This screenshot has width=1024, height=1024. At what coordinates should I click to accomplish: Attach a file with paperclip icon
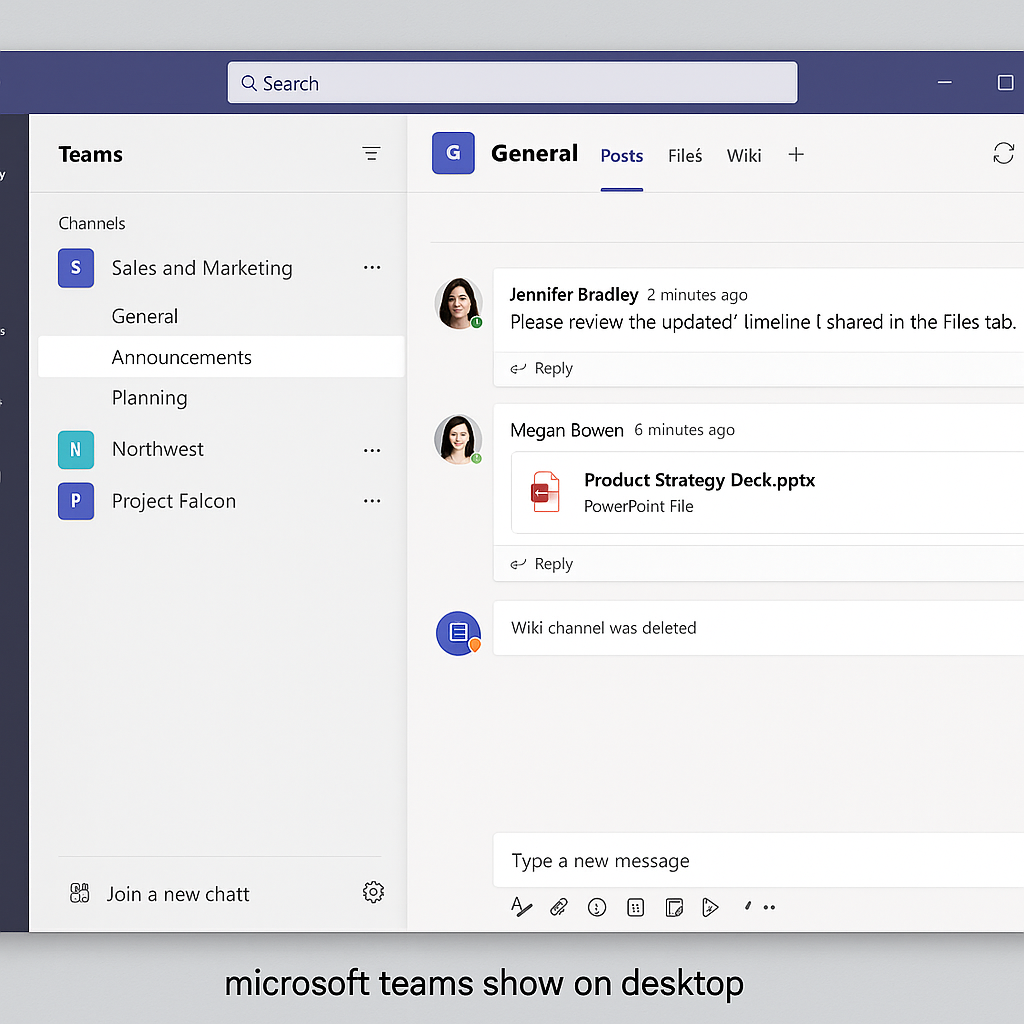click(x=559, y=906)
